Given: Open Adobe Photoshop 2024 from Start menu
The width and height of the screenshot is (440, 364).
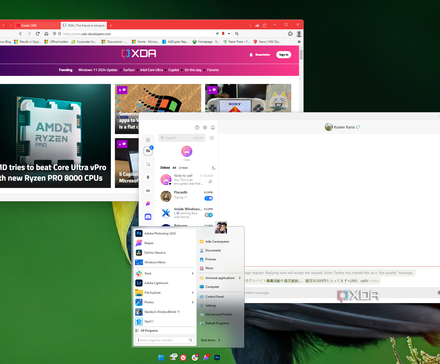Looking at the screenshot, I should (x=164, y=233).
